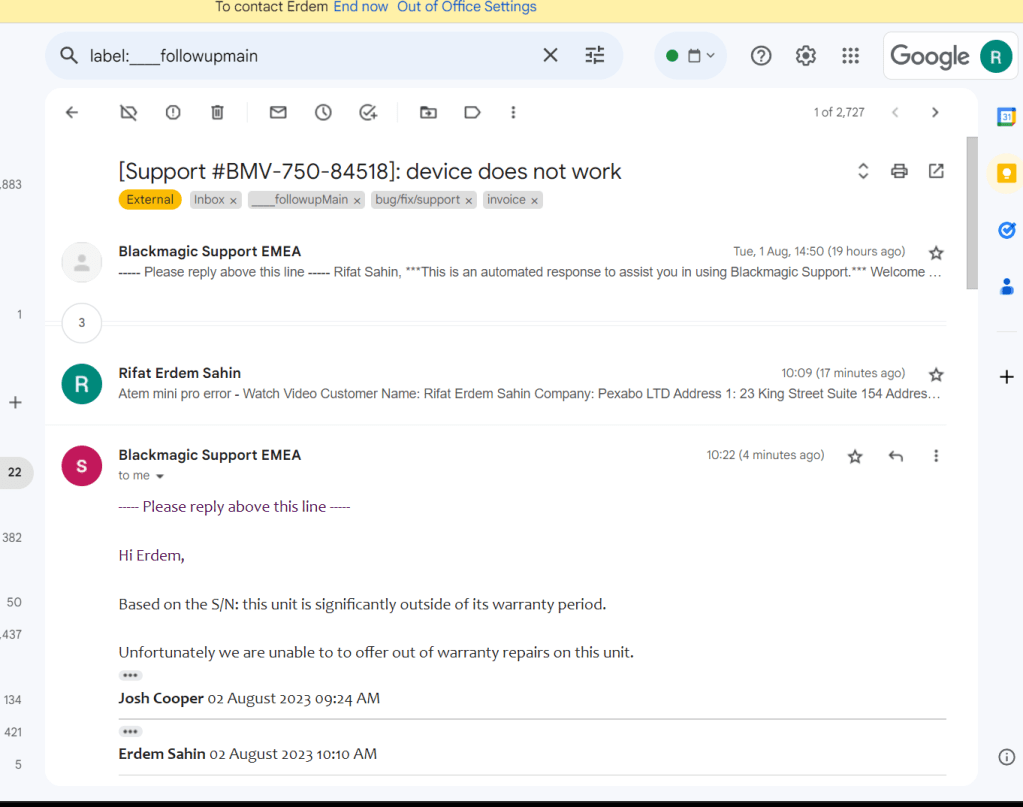Open Rifat Erdem Sahin avatar R

(82, 384)
